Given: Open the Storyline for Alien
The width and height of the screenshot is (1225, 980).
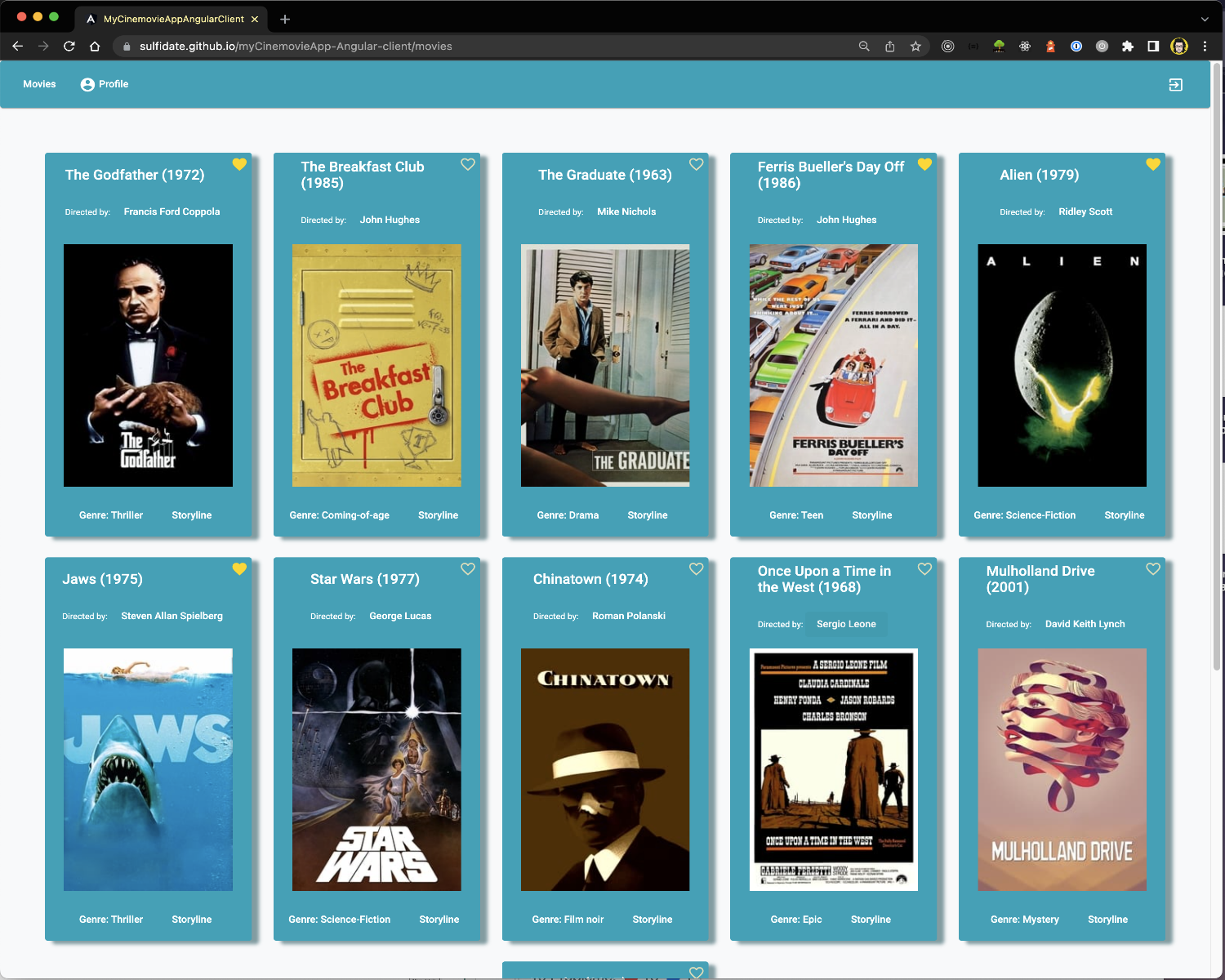Looking at the screenshot, I should point(1124,515).
